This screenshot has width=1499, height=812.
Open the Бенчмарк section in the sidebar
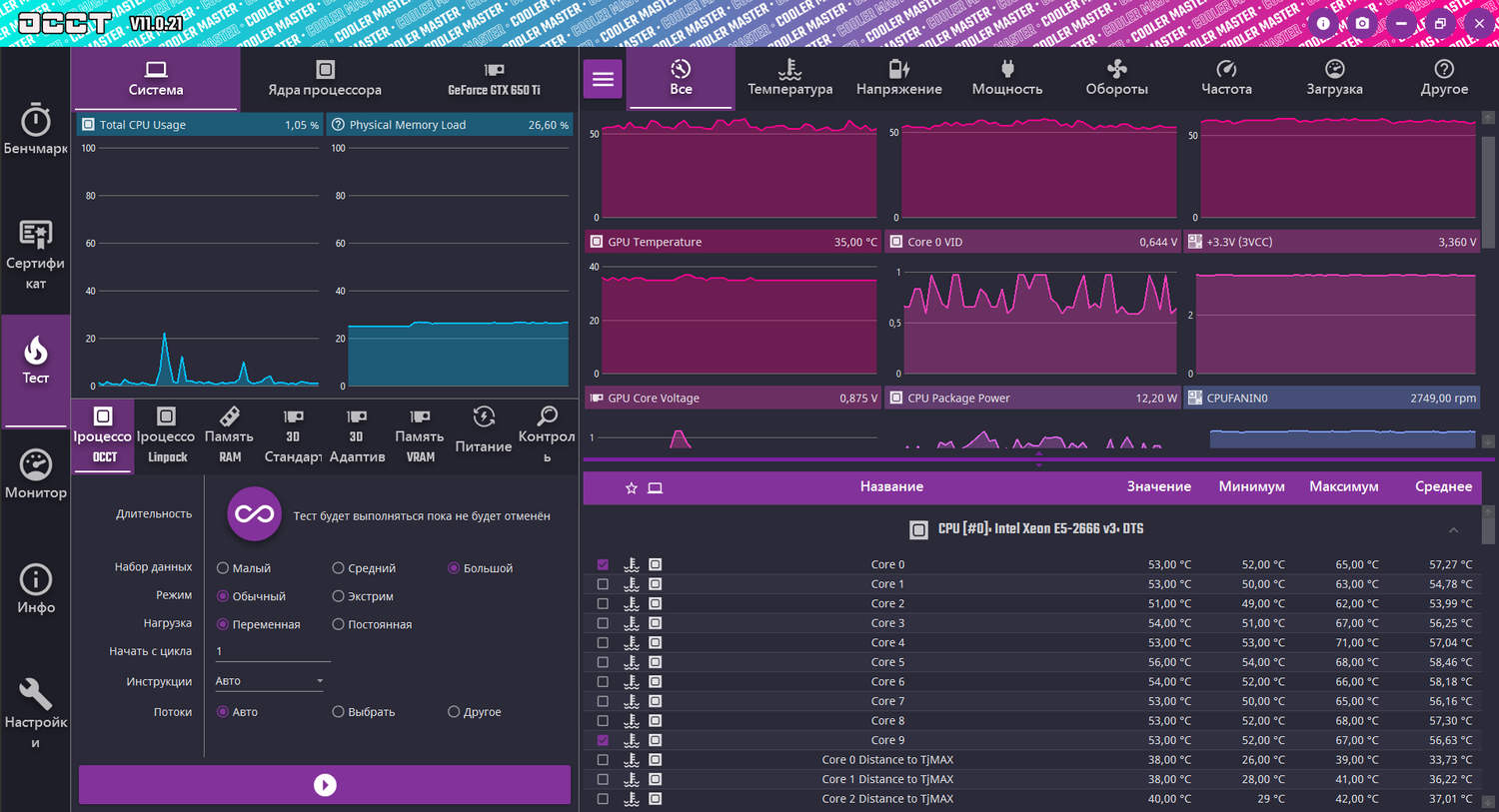tap(36, 130)
